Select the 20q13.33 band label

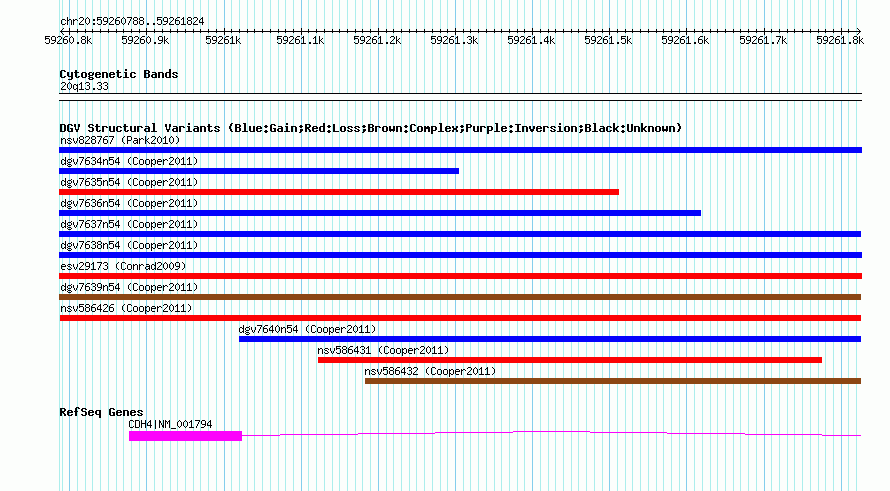[x=84, y=86]
